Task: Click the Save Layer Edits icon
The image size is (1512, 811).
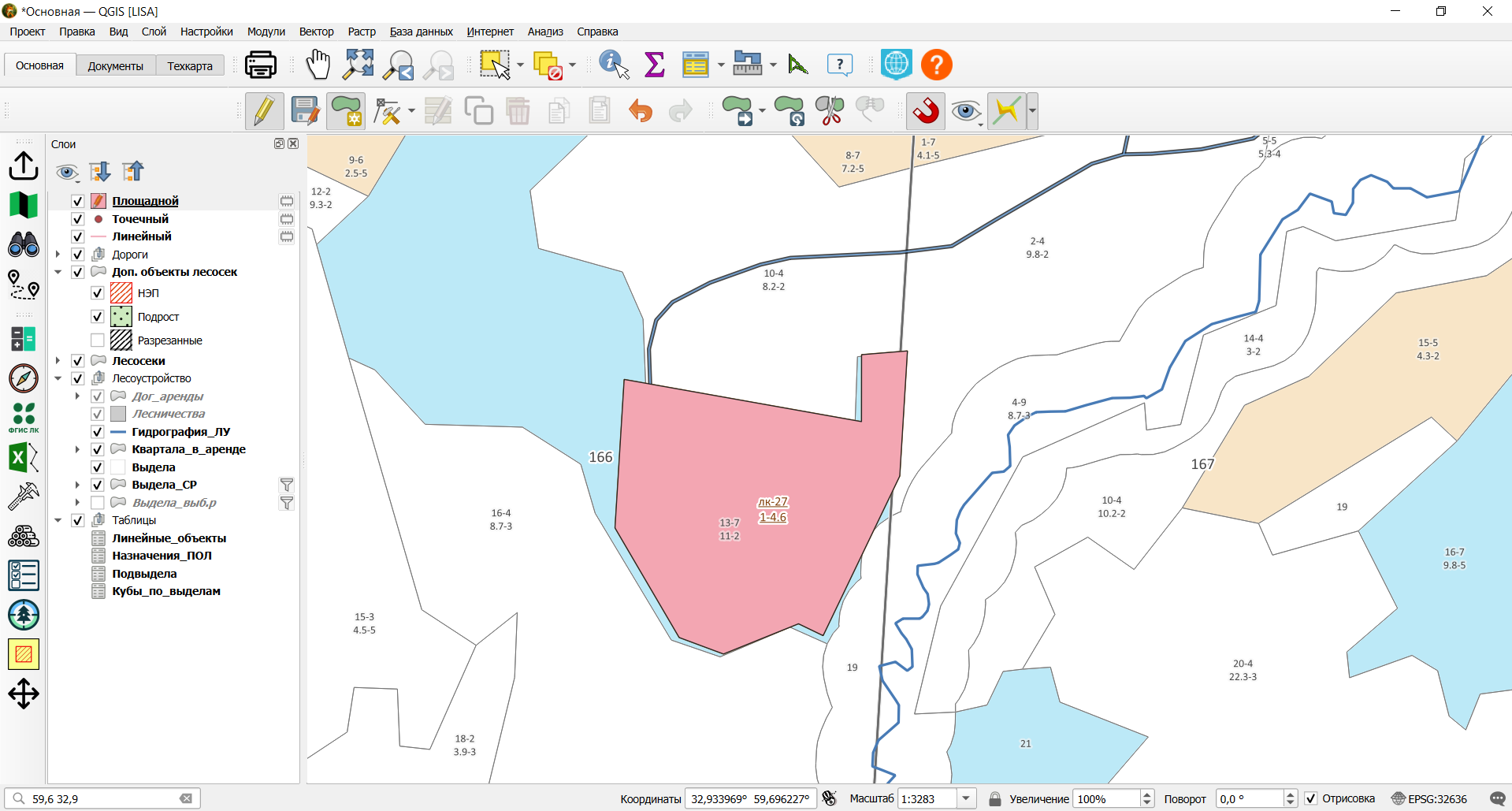Action: pos(305,111)
